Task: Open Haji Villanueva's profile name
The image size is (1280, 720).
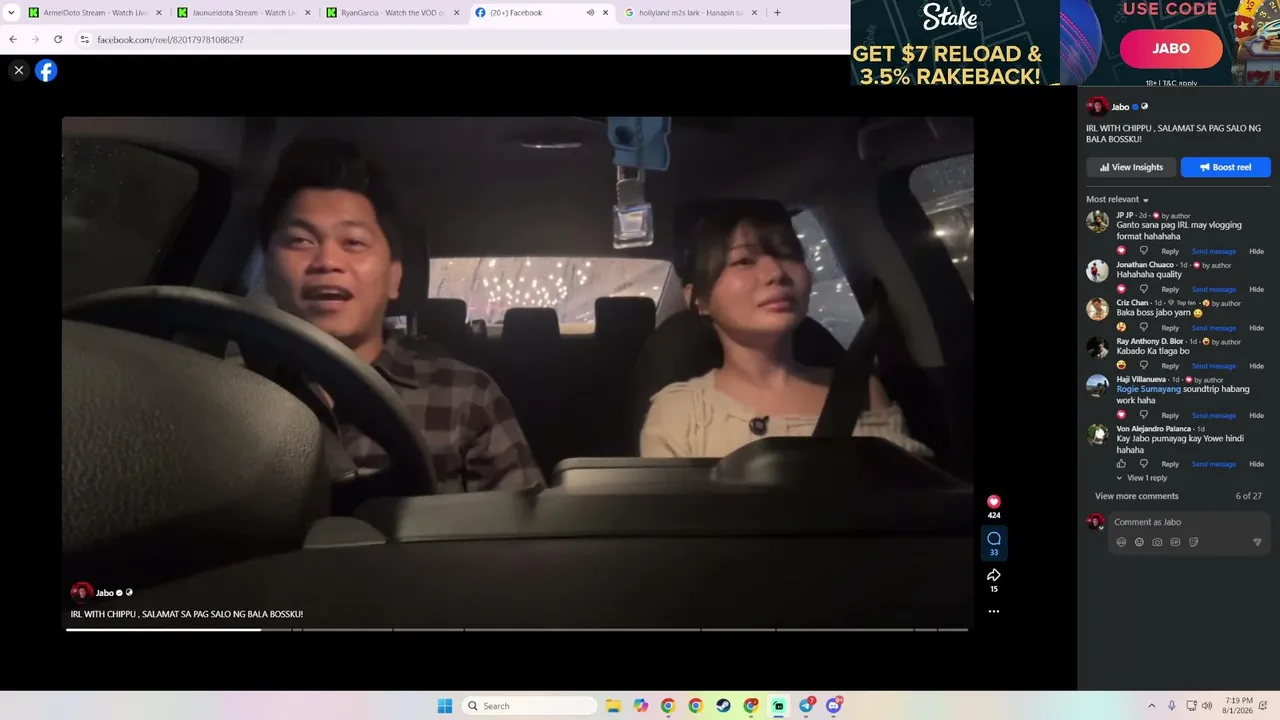Action: 1141,379
